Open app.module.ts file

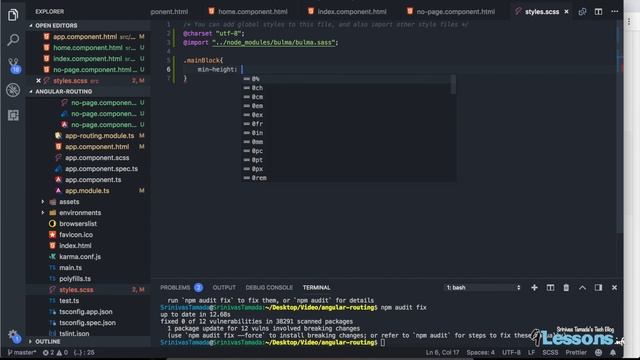pyautogui.click(x=87, y=191)
